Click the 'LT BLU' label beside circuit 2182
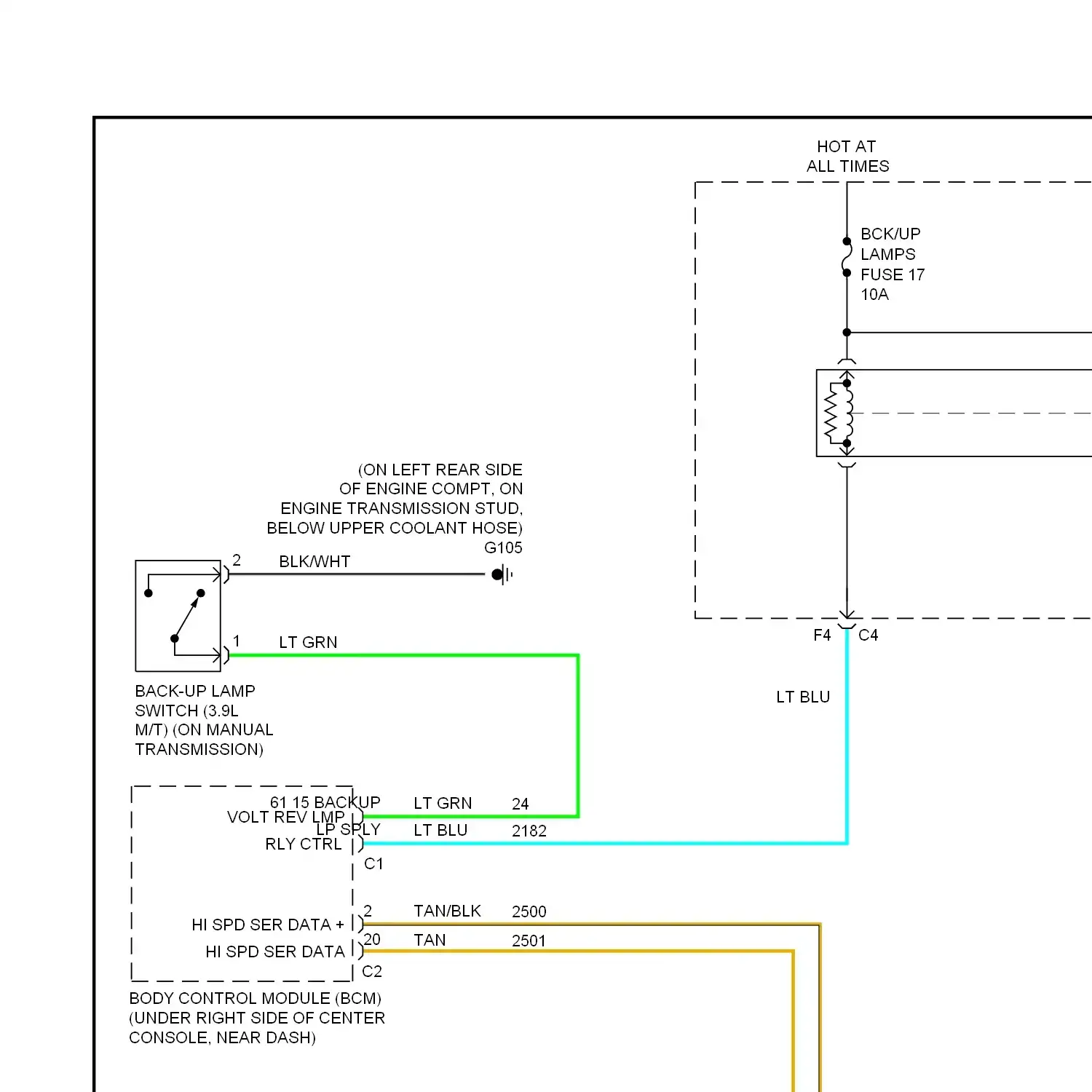Viewport: 1092px width, 1092px height. coord(440,830)
